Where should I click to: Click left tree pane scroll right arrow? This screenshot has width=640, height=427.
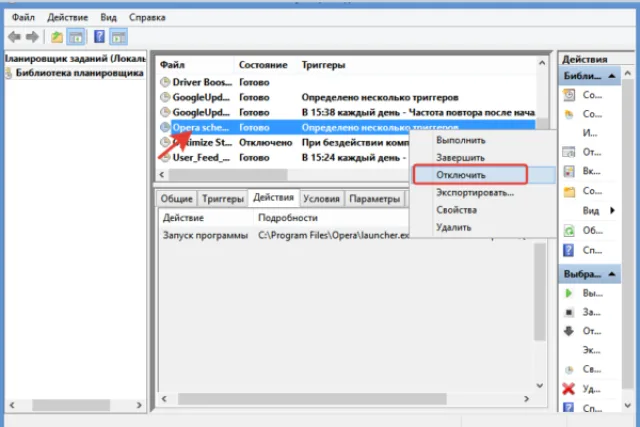pos(139,405)
